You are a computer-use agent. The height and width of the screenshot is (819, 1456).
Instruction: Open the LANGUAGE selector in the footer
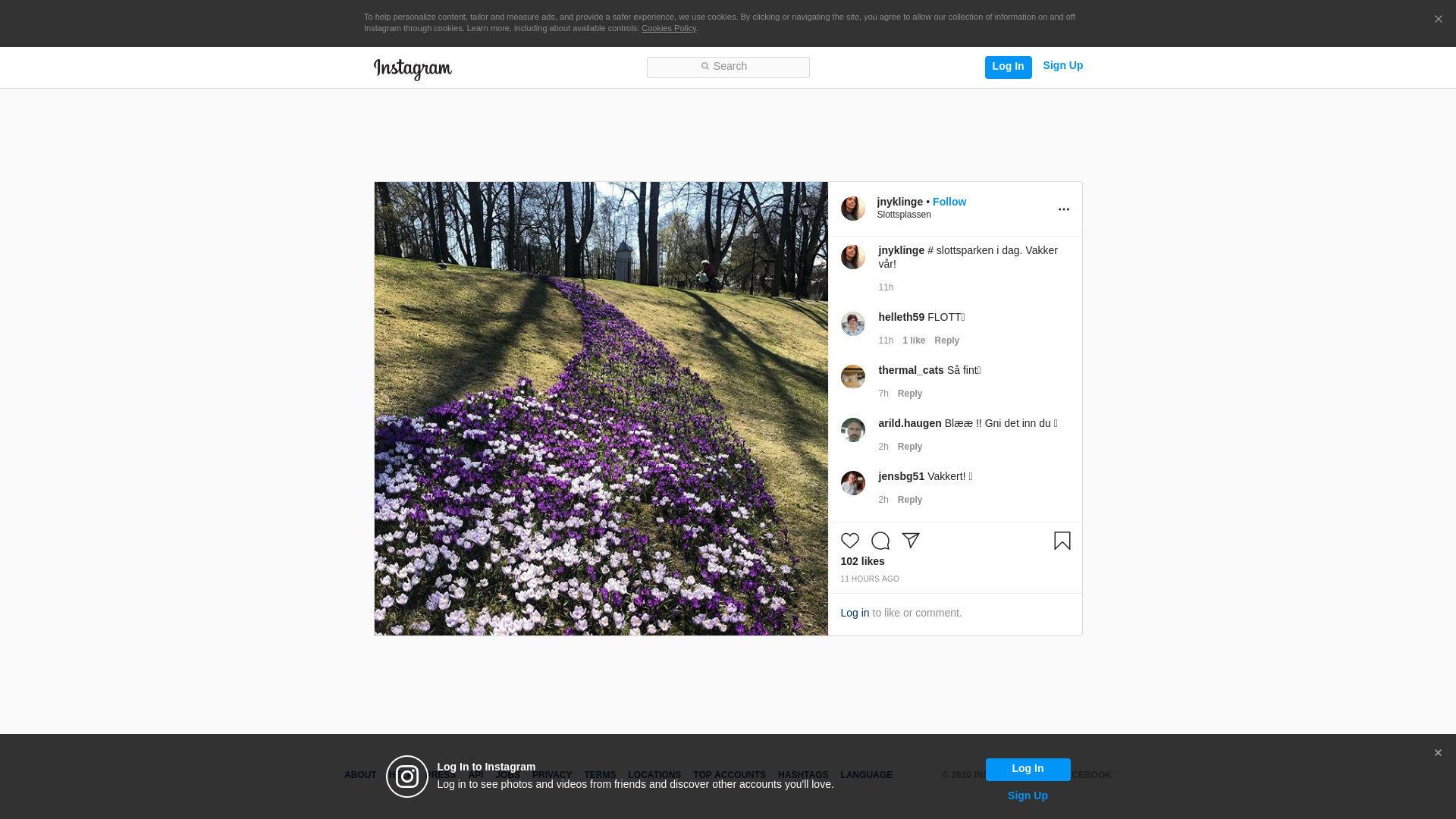[866, 775]
